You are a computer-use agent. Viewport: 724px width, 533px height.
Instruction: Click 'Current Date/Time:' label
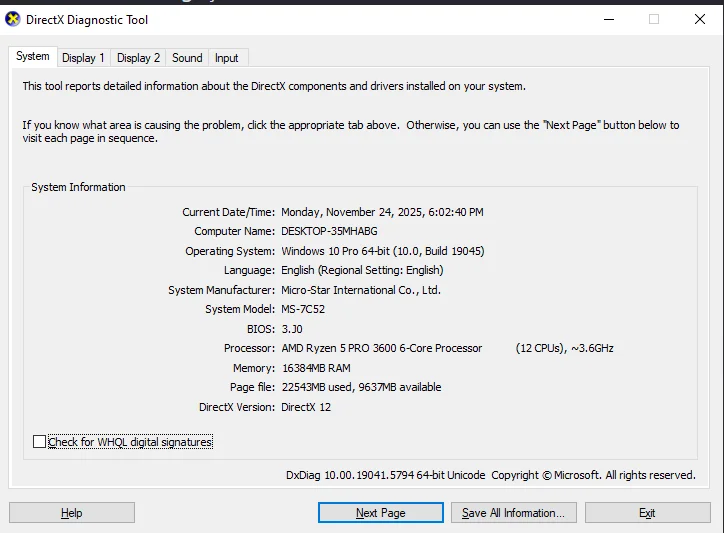point(229,212)
